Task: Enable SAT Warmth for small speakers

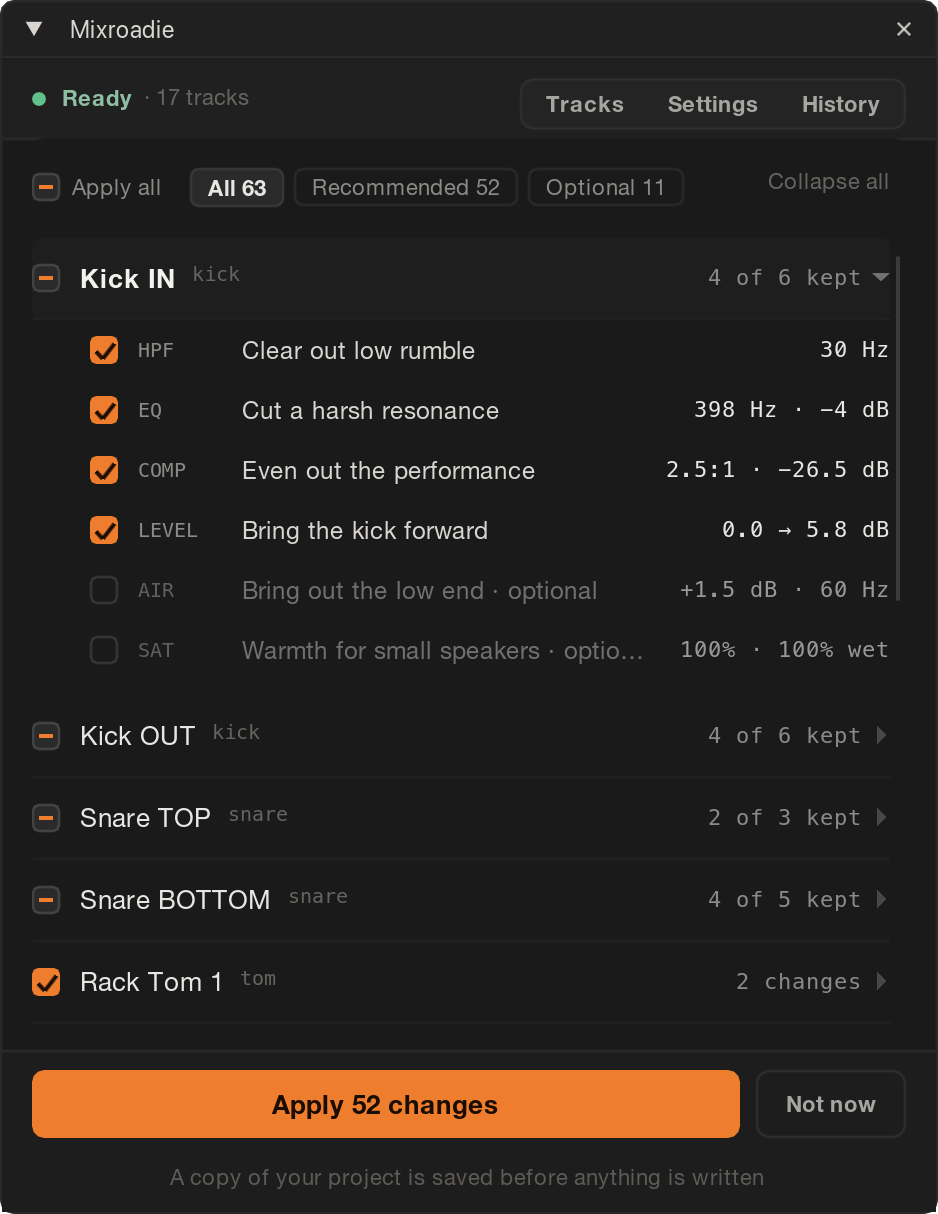Action: (104, 650)
